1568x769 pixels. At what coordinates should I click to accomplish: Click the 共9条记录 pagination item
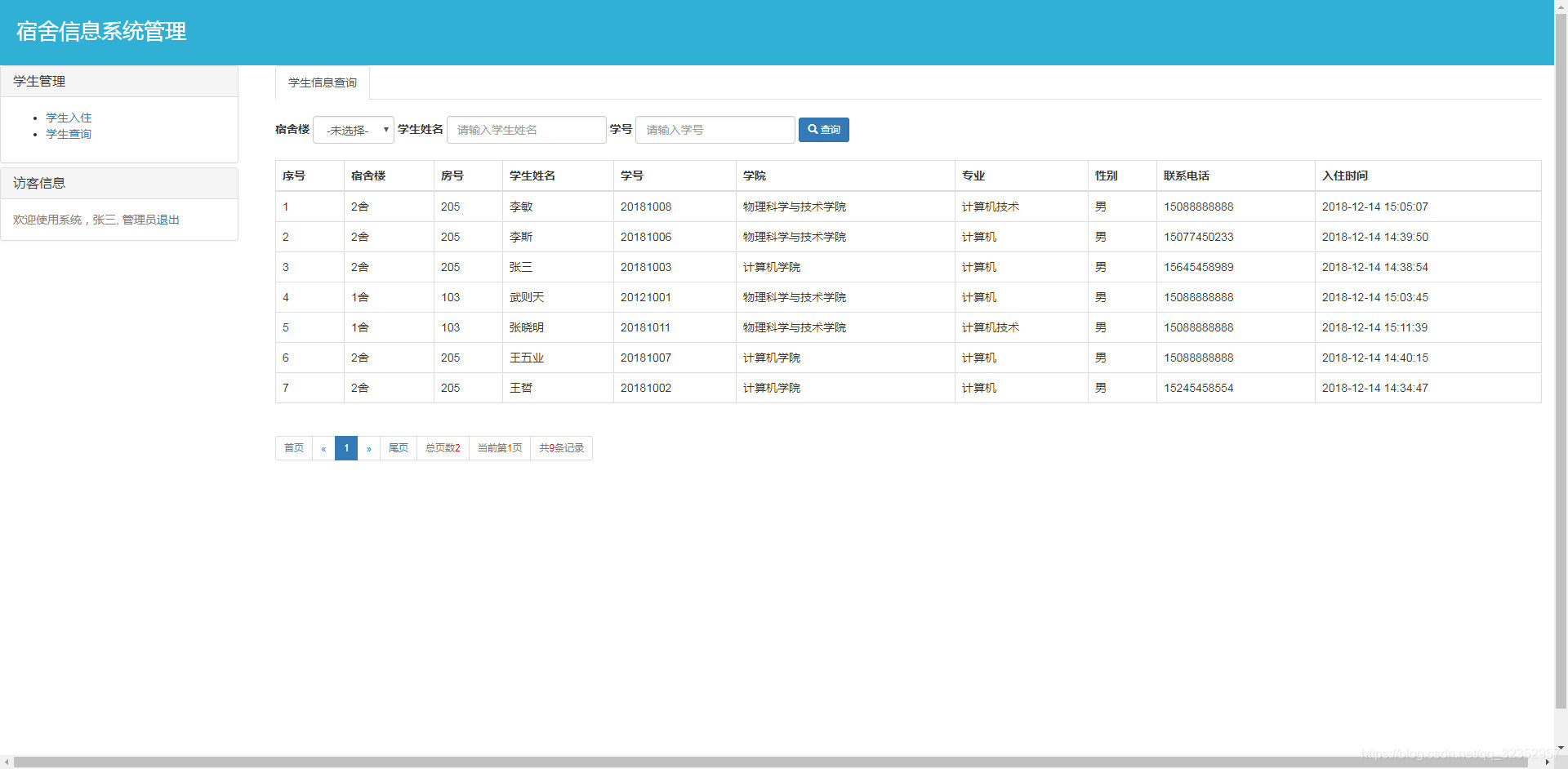coord(562,448)
